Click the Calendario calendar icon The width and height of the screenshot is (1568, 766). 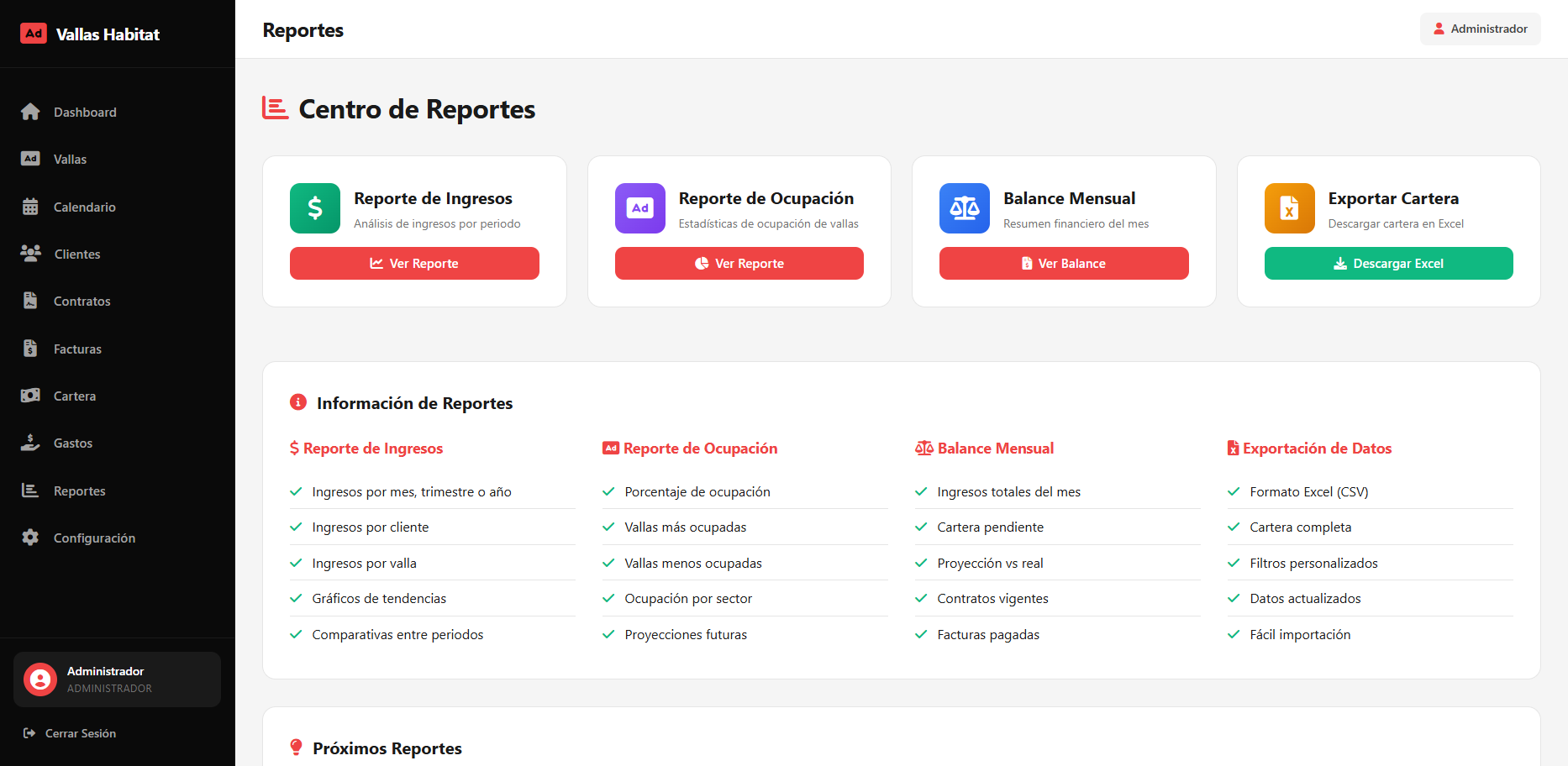(30, 207)
